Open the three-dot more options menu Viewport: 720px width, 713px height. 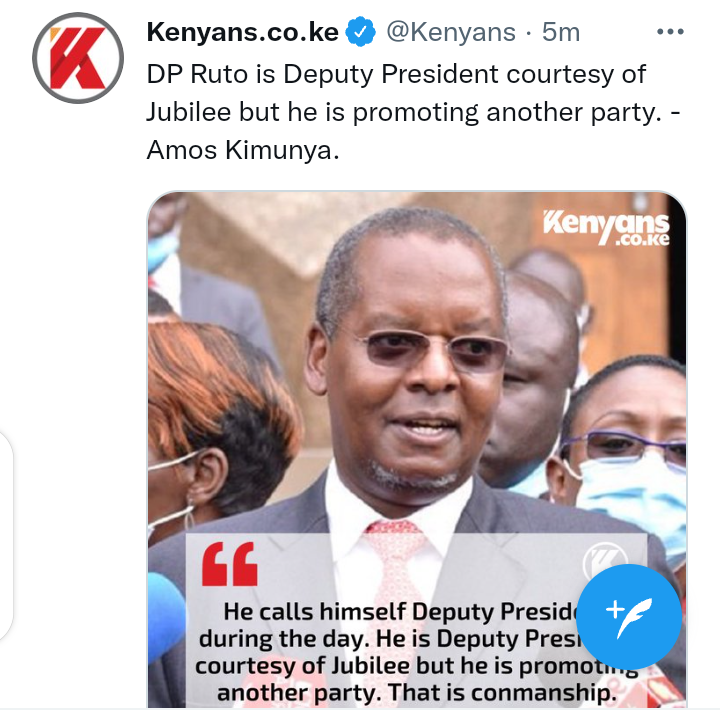click(x=670, y=32)
